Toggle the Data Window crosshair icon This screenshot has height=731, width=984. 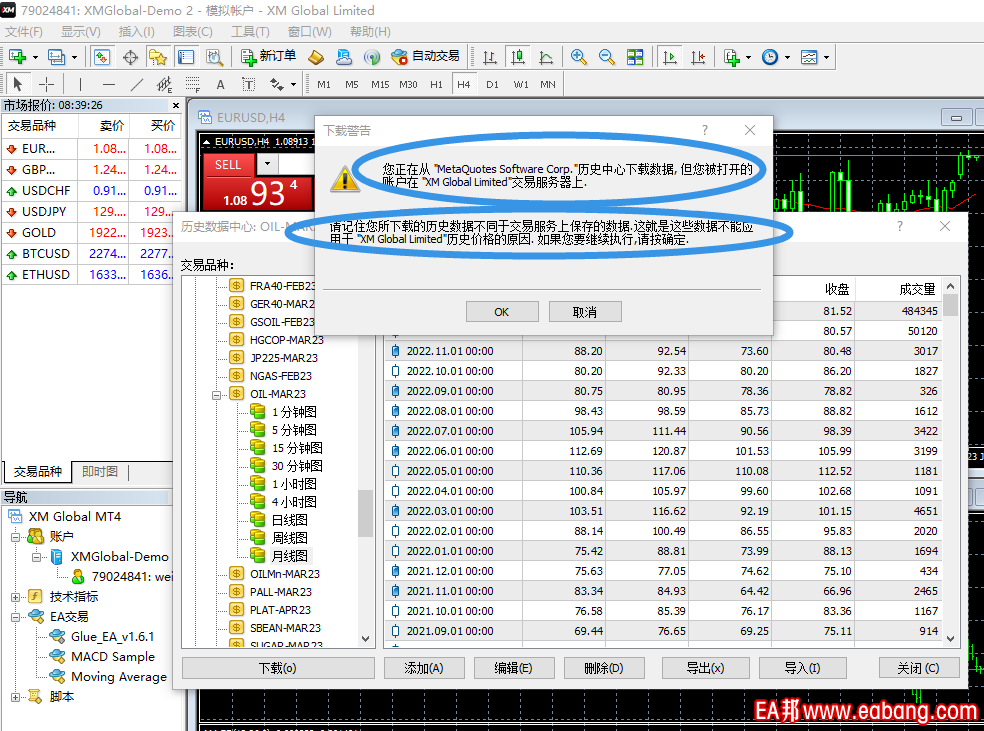click(130, 57)
